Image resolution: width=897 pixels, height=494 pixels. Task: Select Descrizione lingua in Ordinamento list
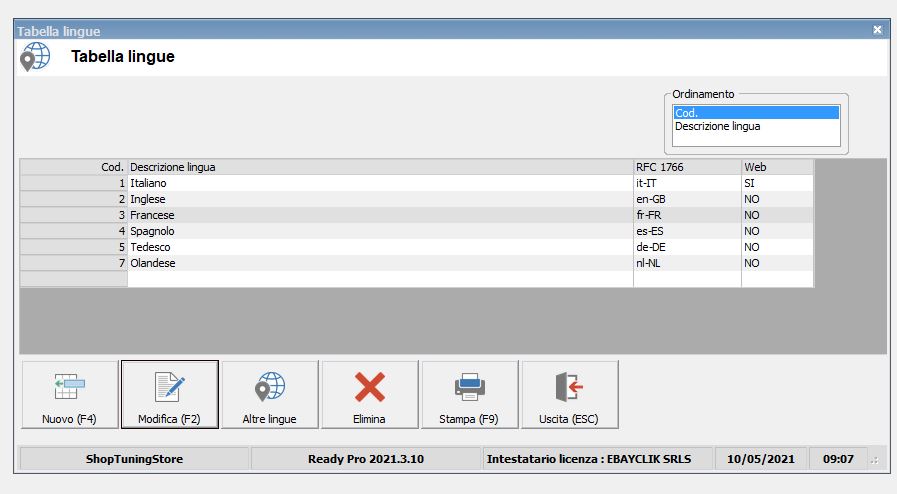[756, 126]
